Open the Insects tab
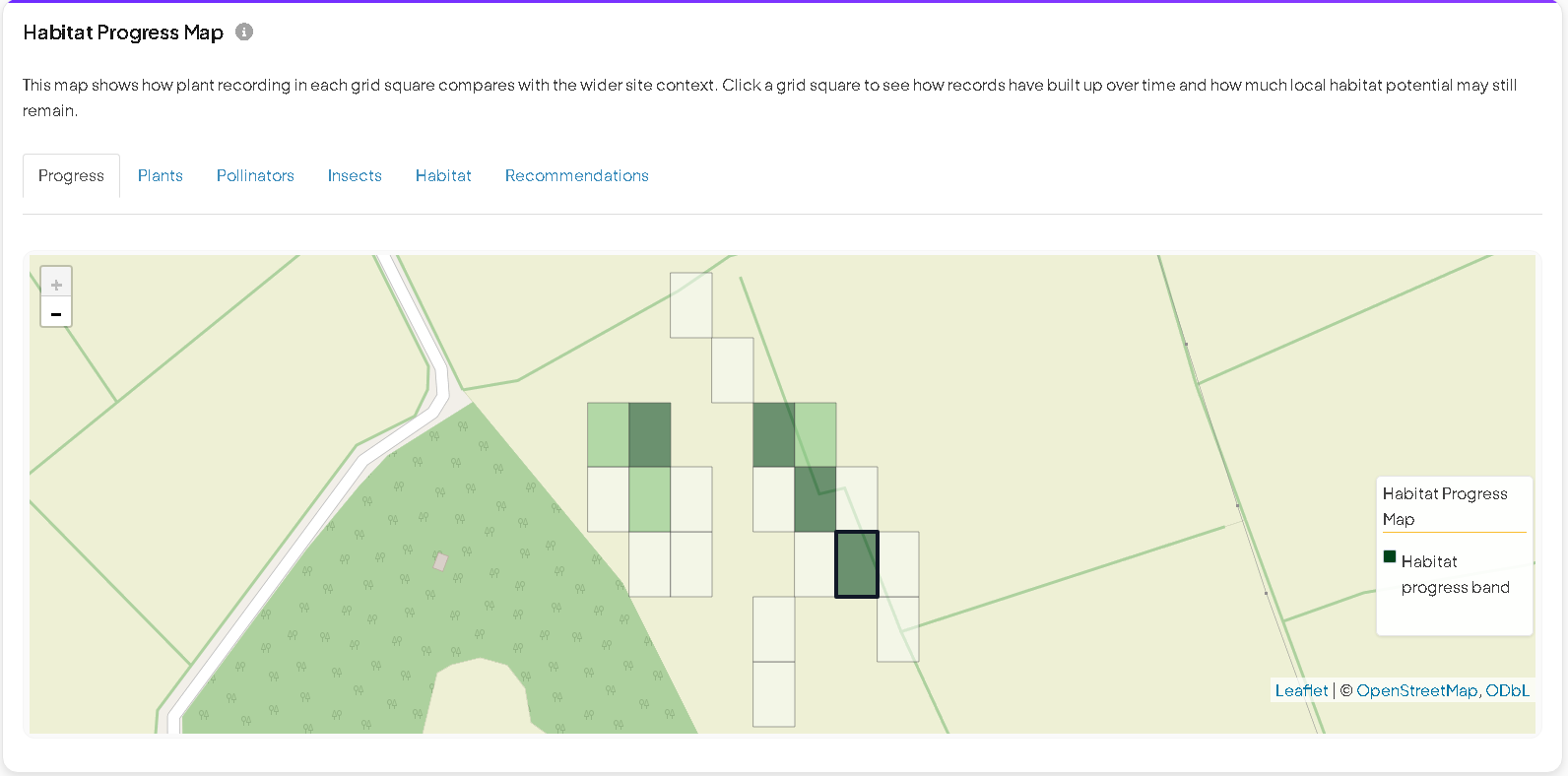 coord(355,175)
